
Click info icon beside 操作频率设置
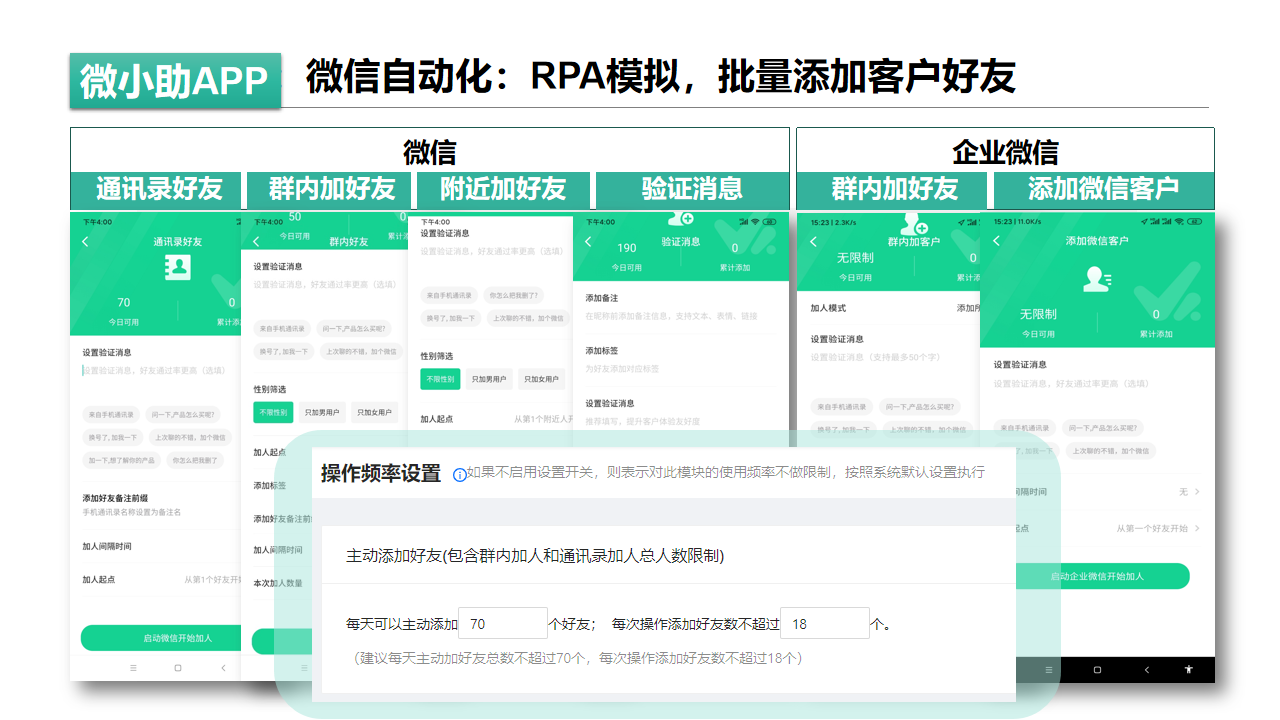(460, 475)
